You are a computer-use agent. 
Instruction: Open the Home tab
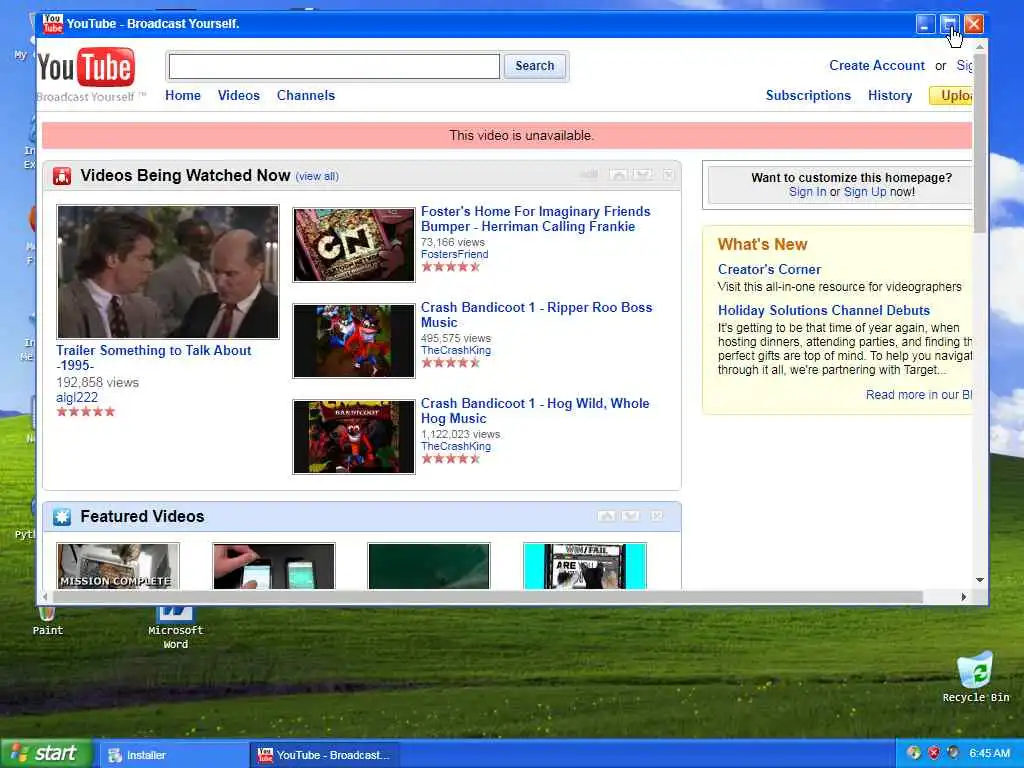point(183,95)
